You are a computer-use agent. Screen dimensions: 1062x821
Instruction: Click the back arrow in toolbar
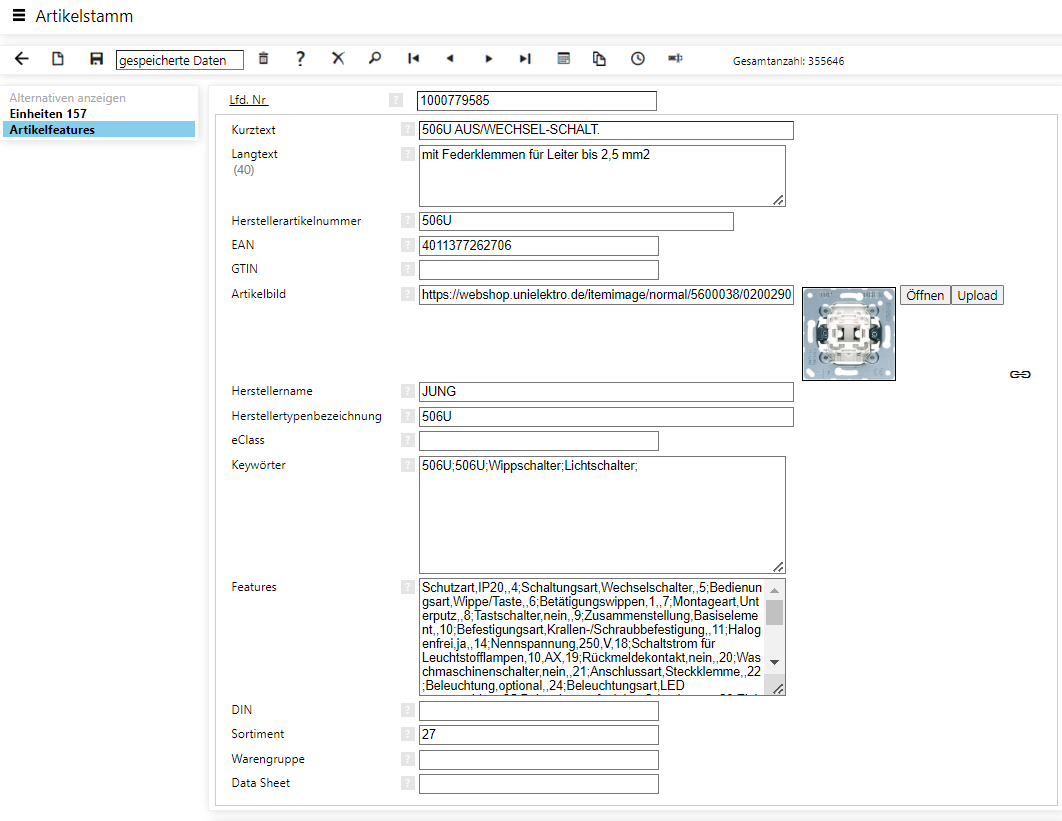pyautogui.click(x=21, y=59)
